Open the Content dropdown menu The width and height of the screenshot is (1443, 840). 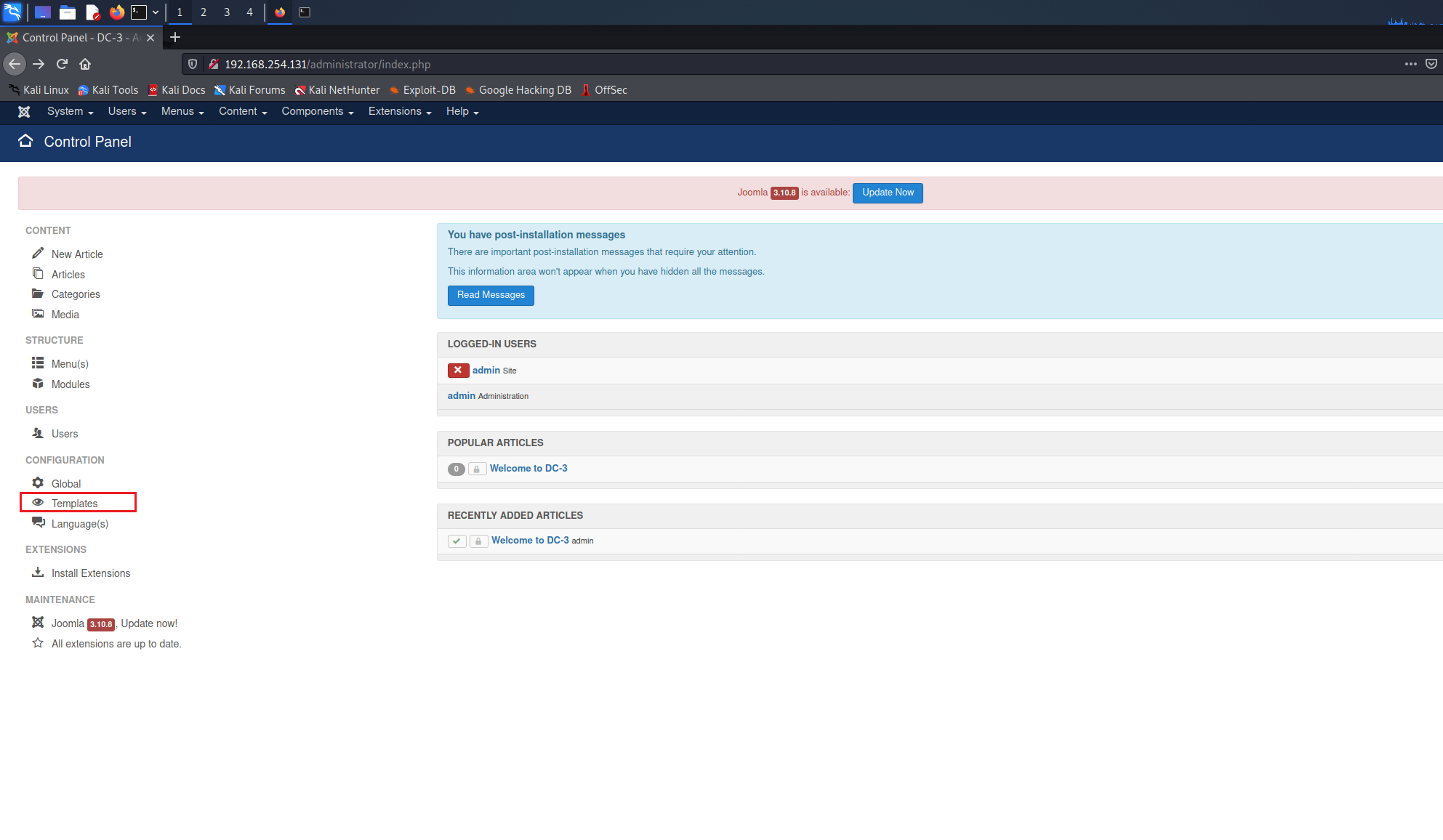click(243, 111)
